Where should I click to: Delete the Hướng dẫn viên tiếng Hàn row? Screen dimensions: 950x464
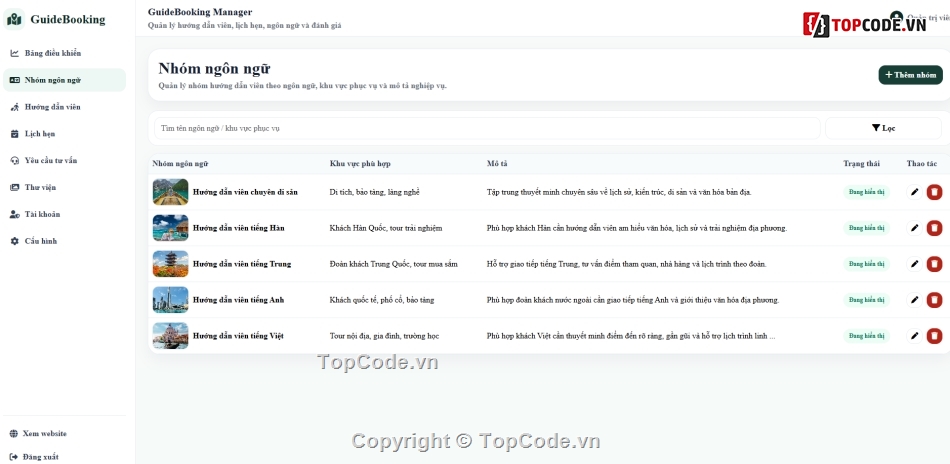click(x=934, y=228)
